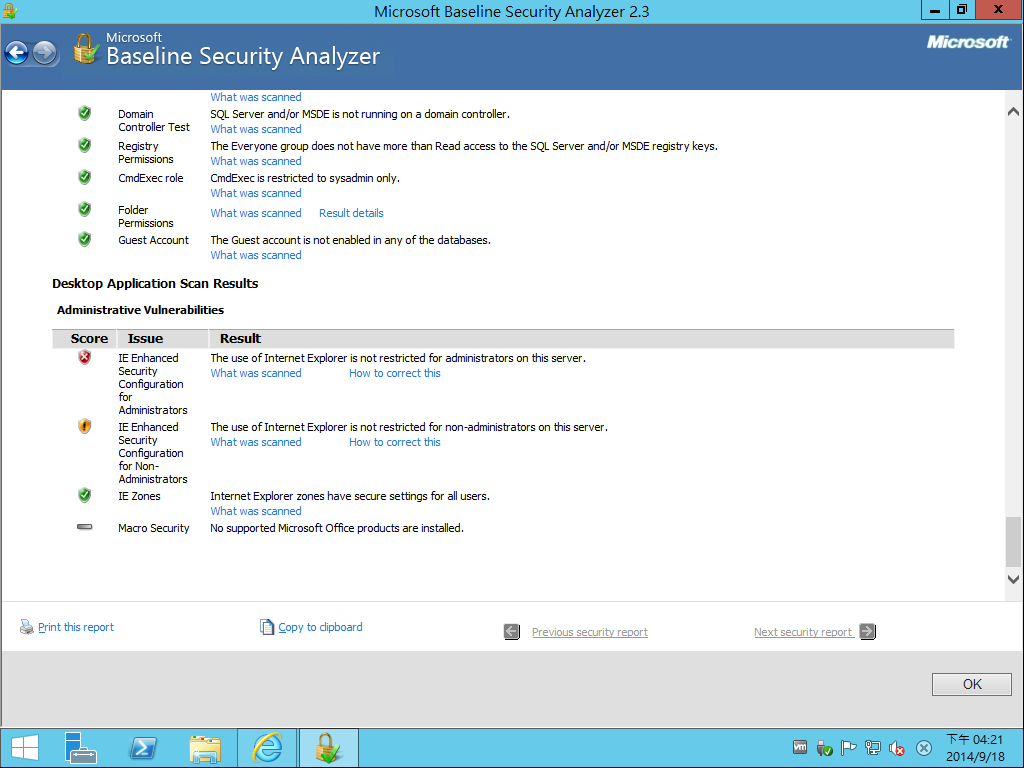Click green shield icon for Folder Permissions
1024x768 pixels.
click(x=84, y=209)
